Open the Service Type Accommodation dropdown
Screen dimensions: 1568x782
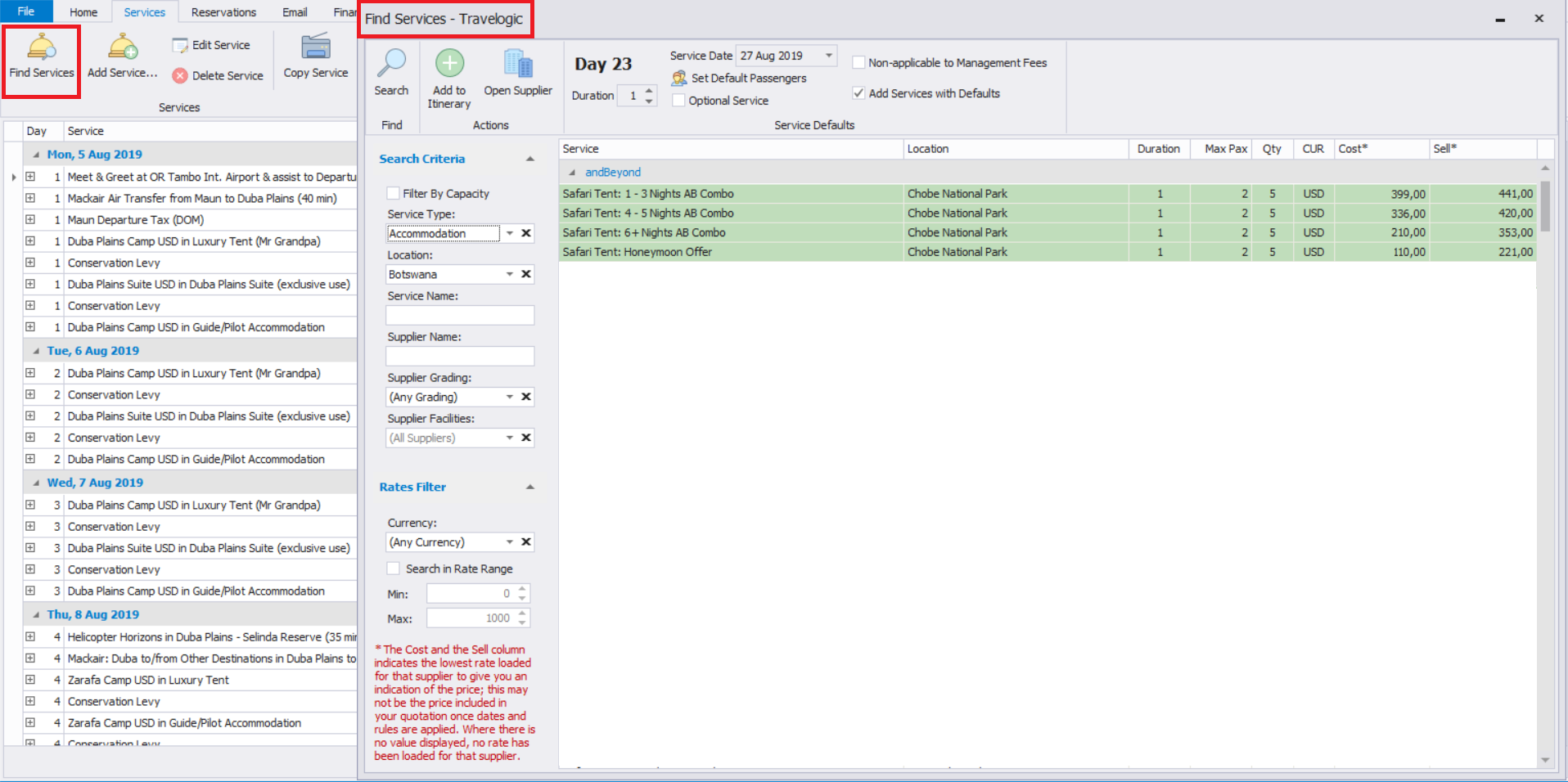pos(509,233)
